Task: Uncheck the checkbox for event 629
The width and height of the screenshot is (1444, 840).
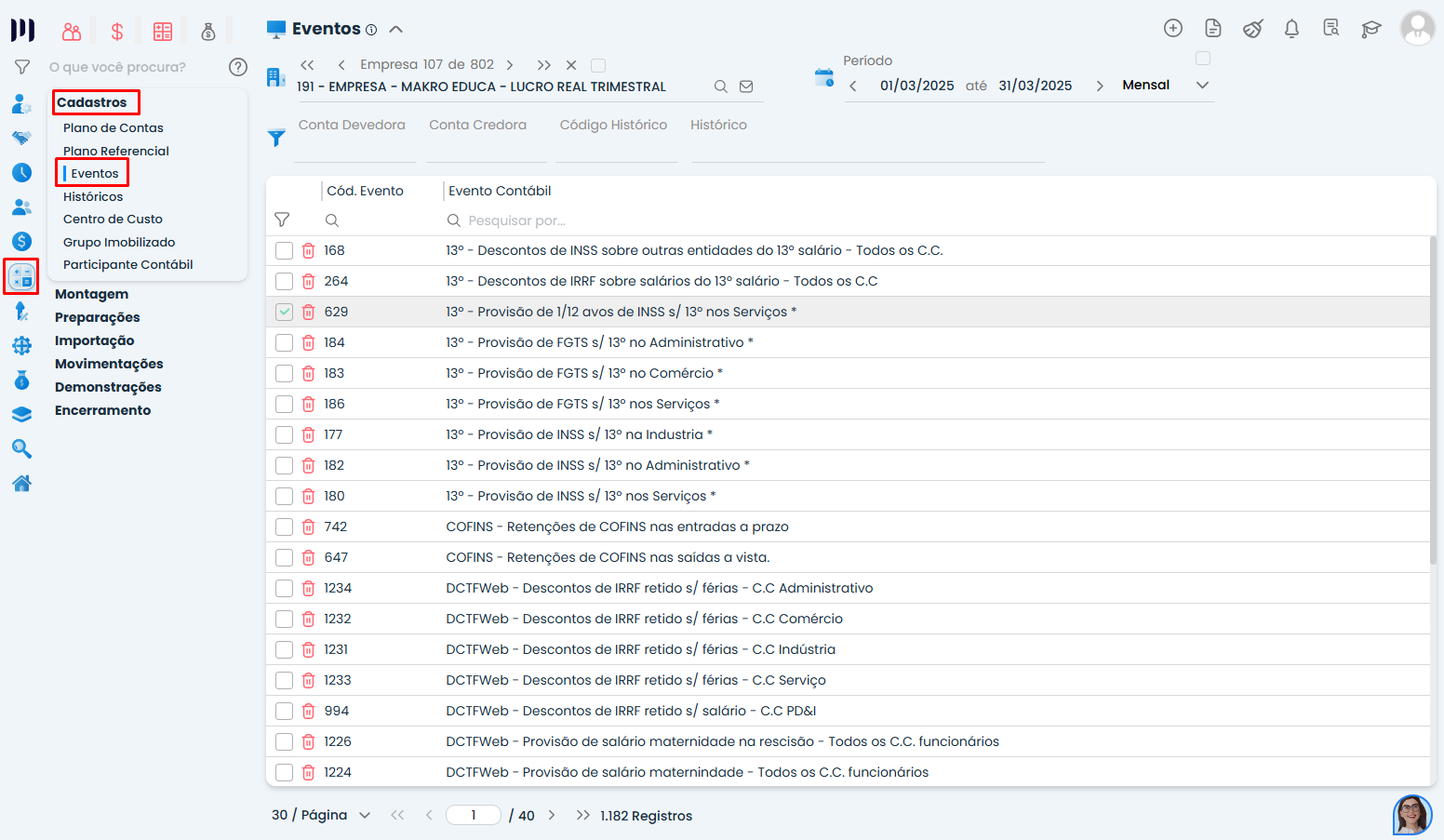Action: 285,313
